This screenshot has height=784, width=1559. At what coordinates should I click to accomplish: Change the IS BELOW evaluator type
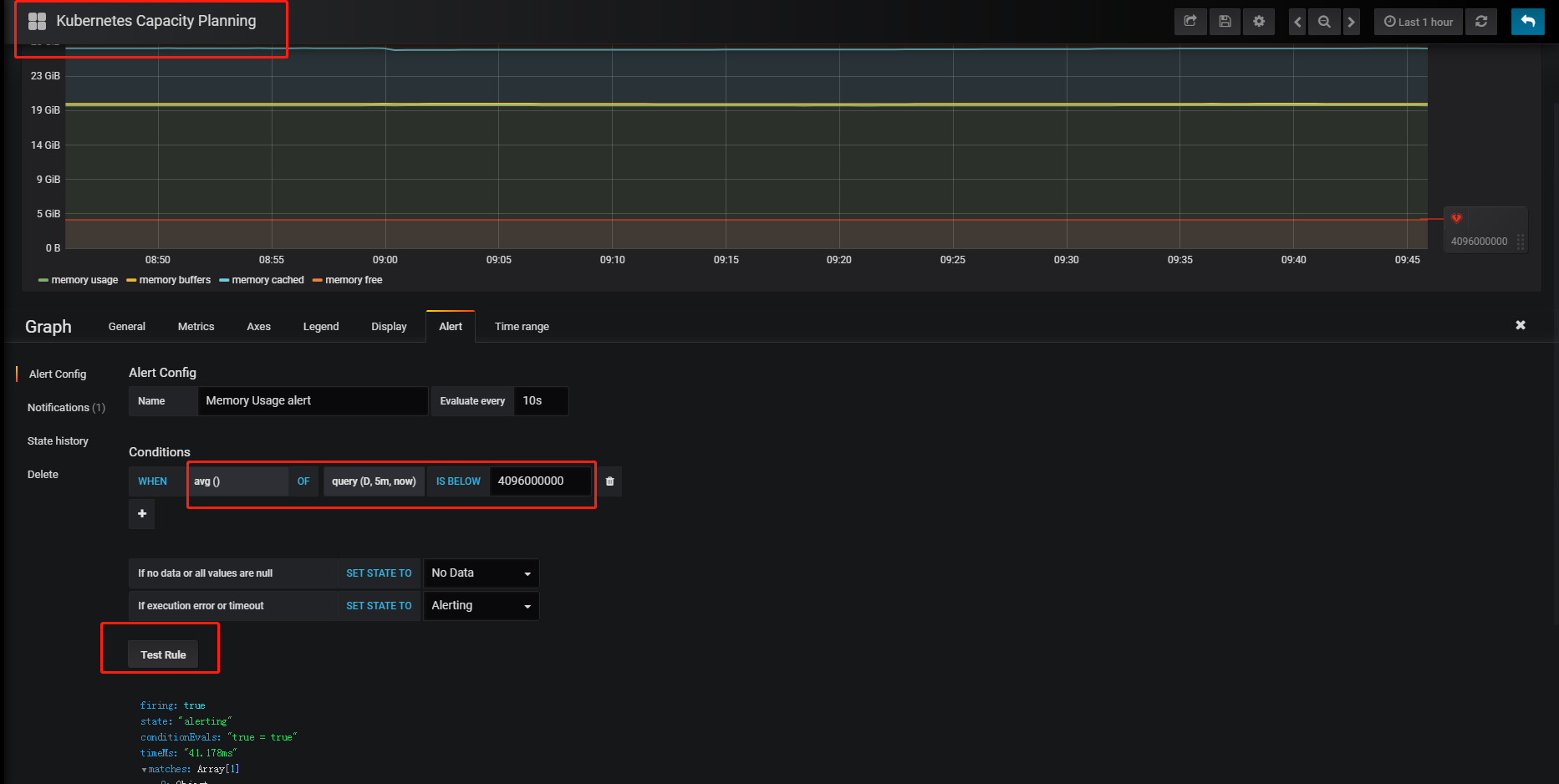pyautogui.click(x=458, y=481)
